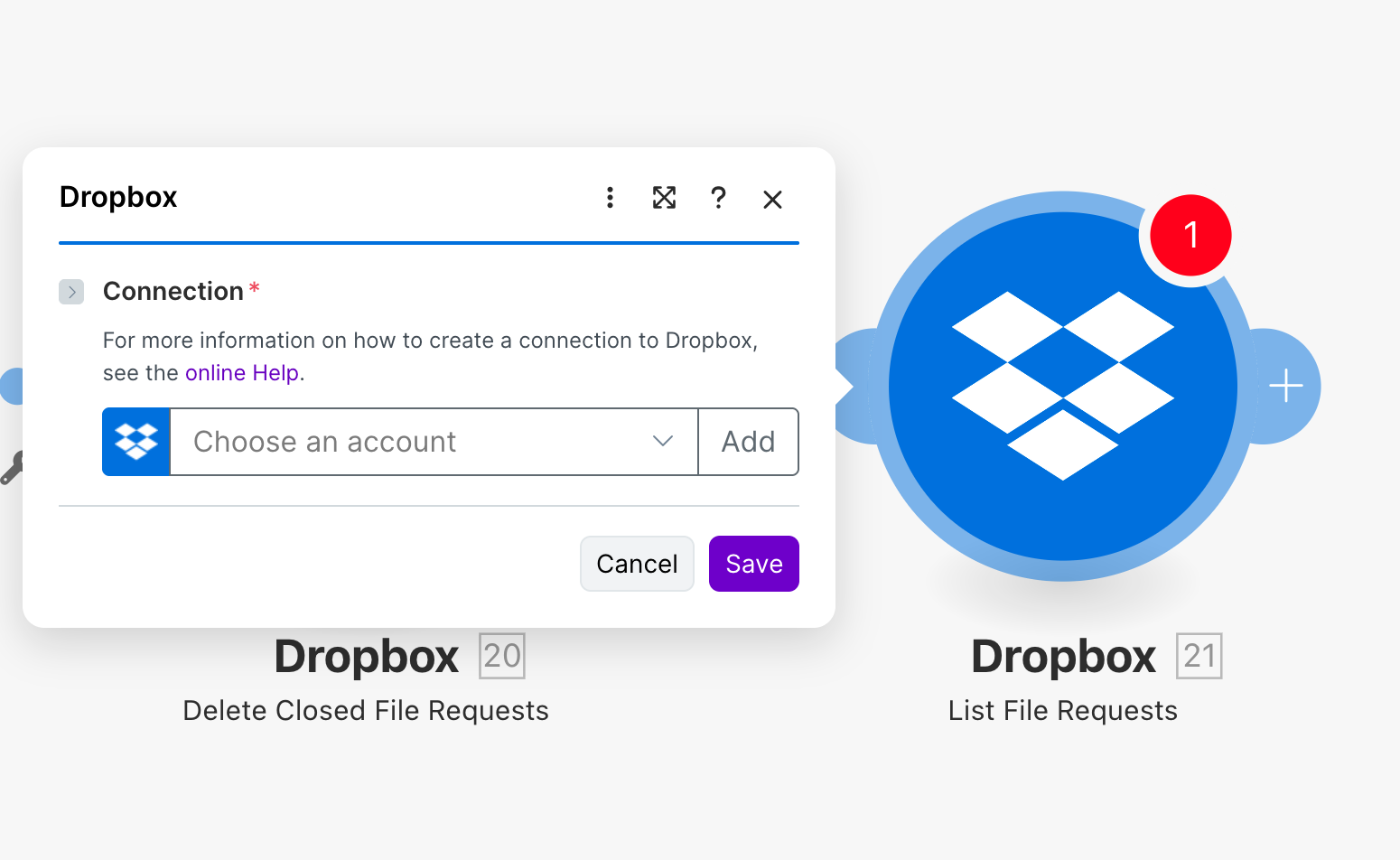Open help with the question mark icon
This screenshot has height=860, width=1400.
point(718,198)
